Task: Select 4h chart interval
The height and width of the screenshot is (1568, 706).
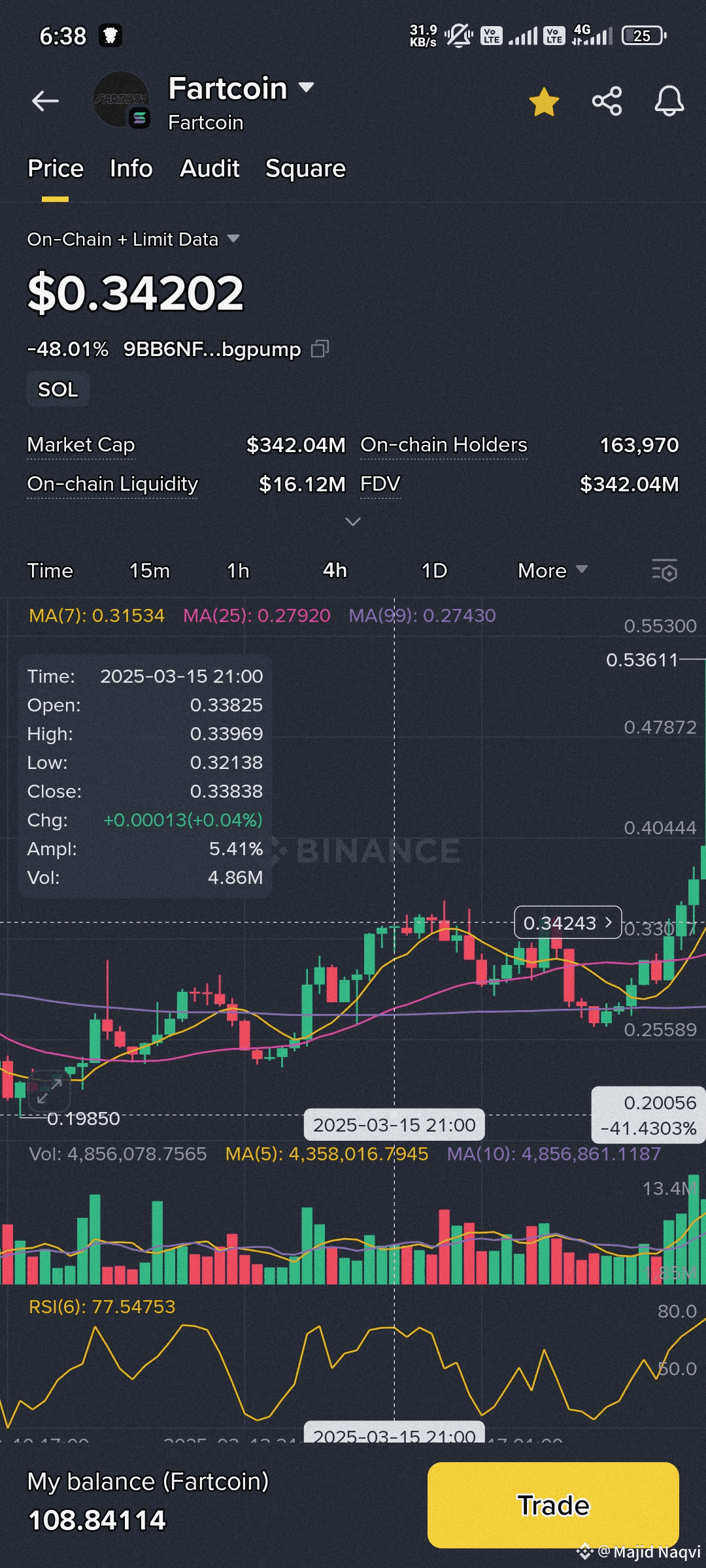Action: point(335,570)
